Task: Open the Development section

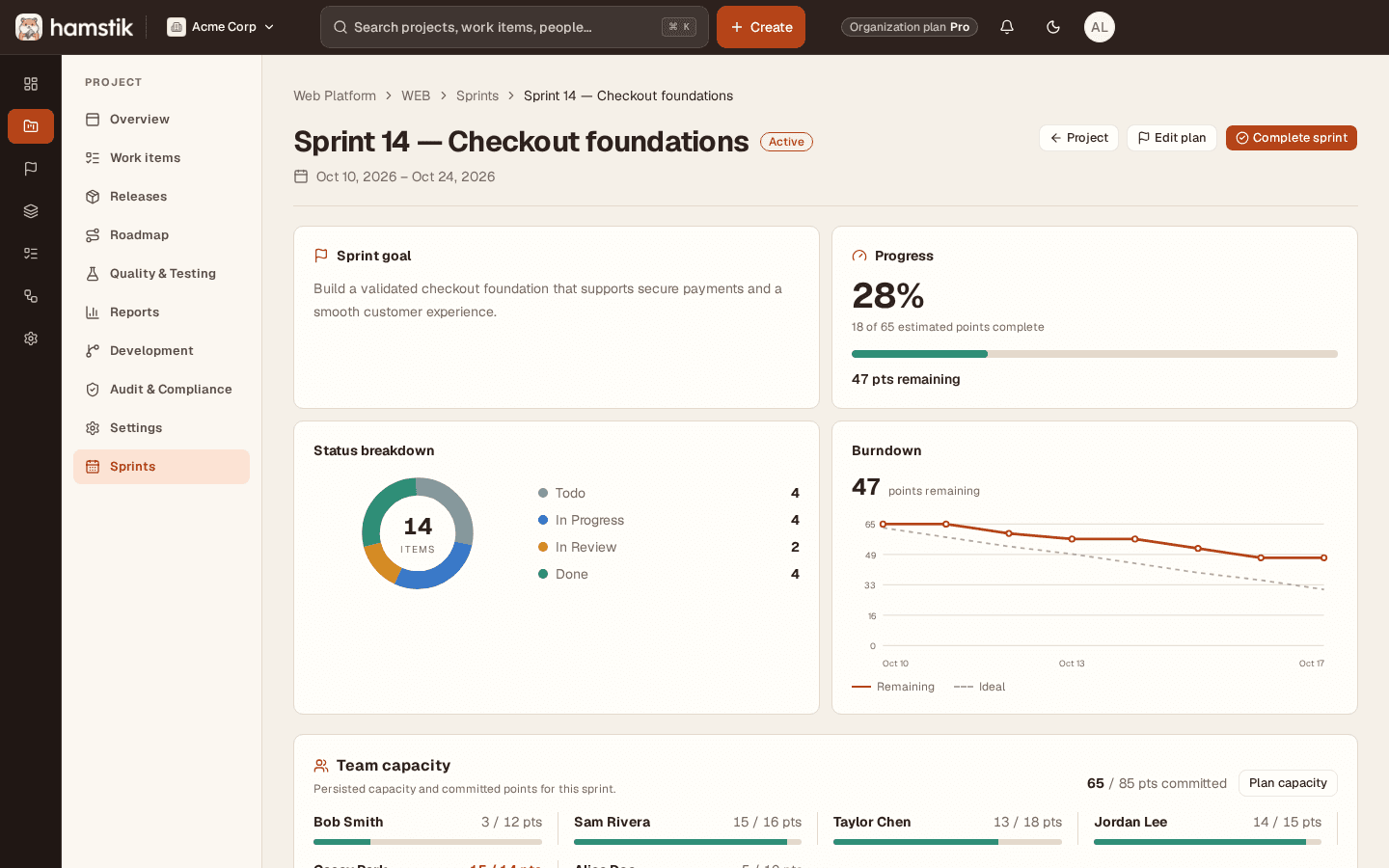Action: tap(161, 351)
